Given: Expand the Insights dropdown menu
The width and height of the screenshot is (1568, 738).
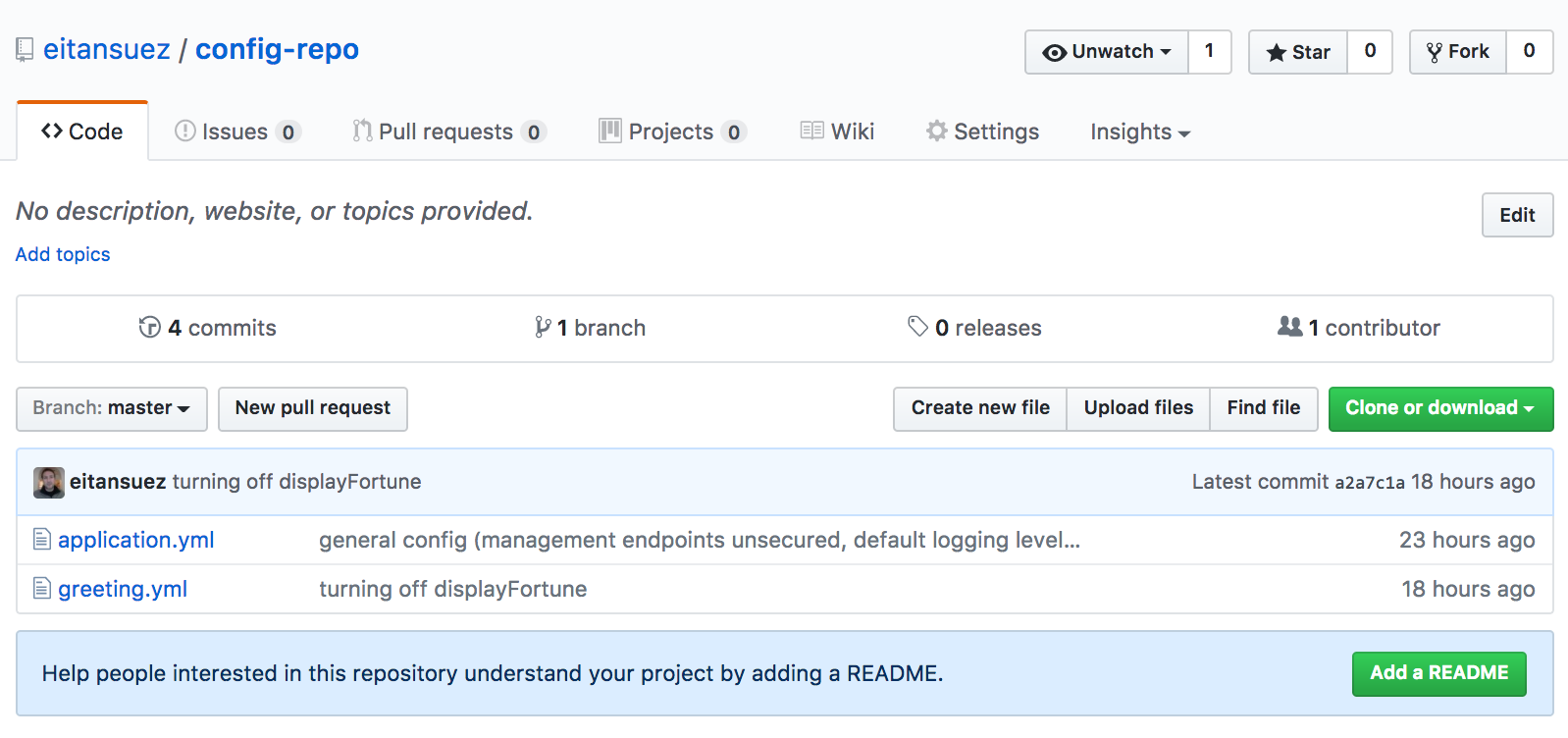Looking at the screenshot, I should pyautogui.click(x=1140, y=132).
